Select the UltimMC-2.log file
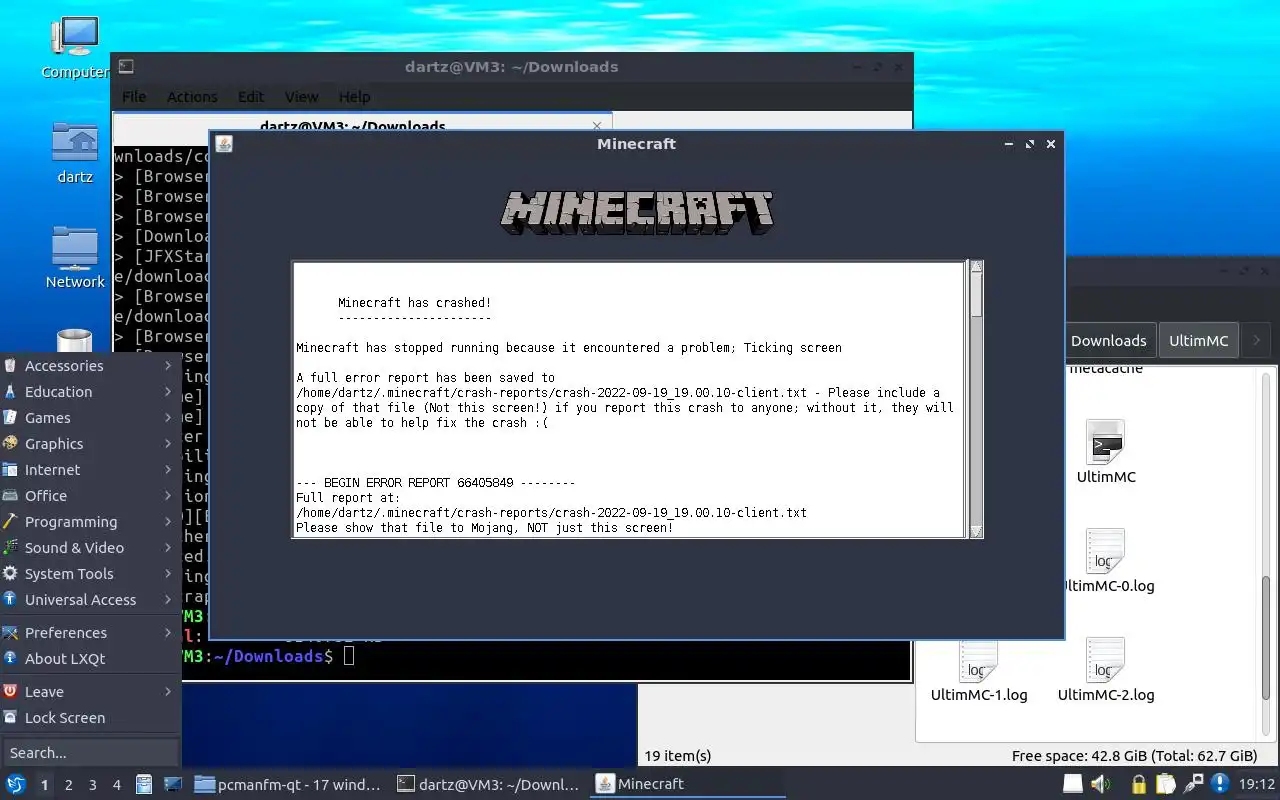 1106,670
